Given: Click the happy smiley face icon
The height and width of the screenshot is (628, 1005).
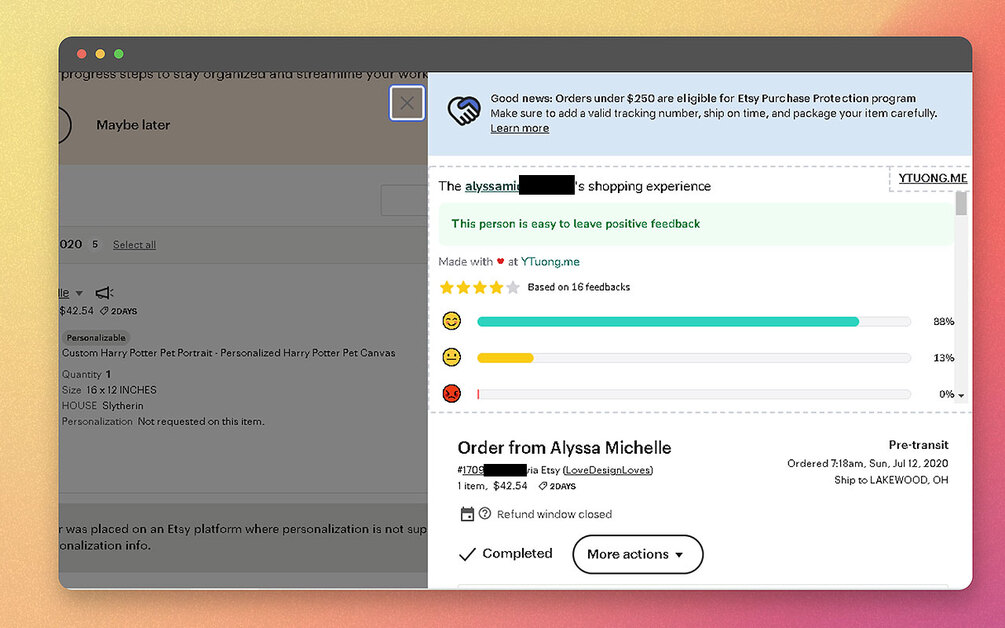Looking at the screenshot, I should click(x=452, y=320).
